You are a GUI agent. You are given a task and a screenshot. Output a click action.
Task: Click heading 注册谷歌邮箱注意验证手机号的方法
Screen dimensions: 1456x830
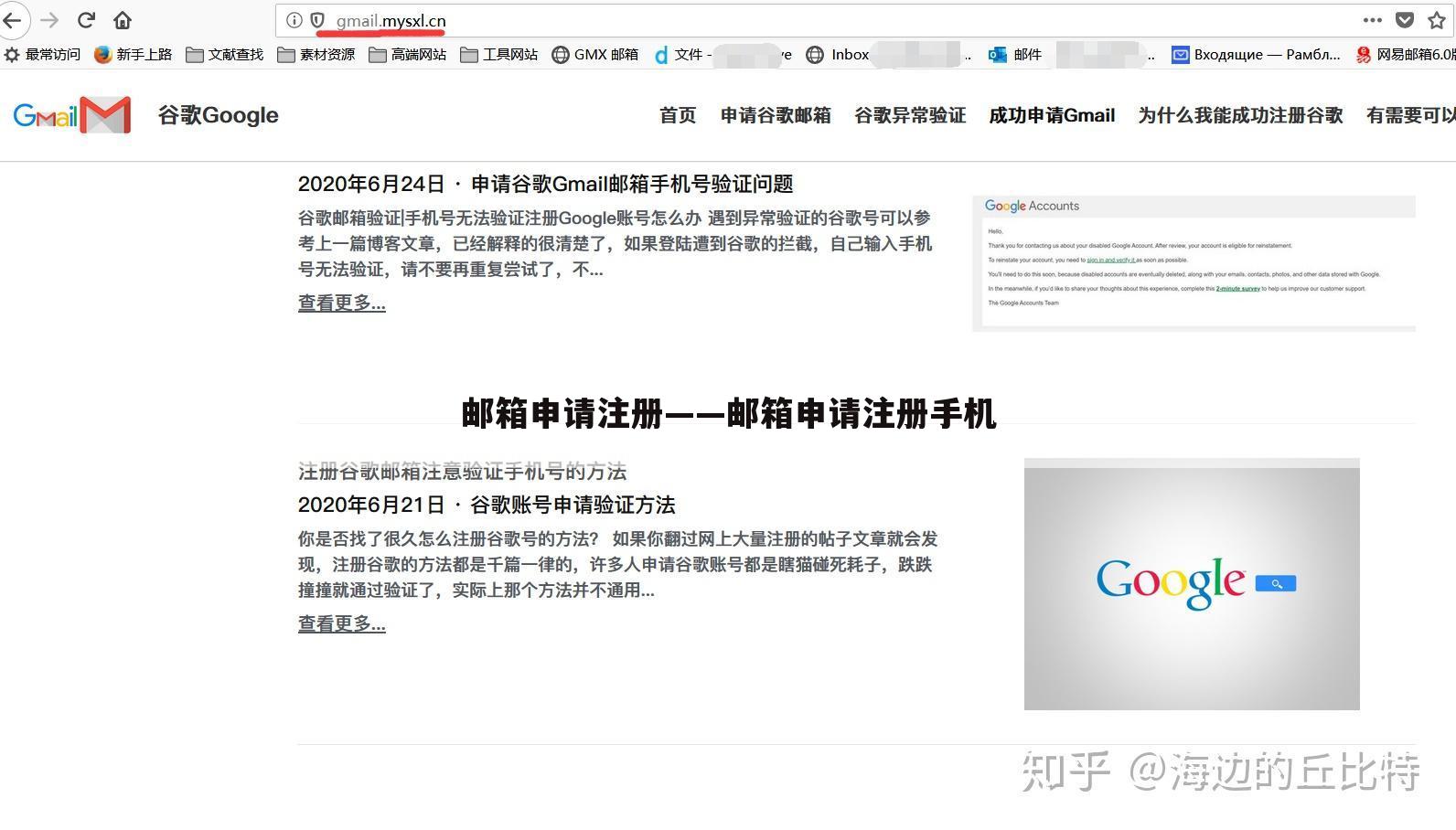(x=462, y=472)
